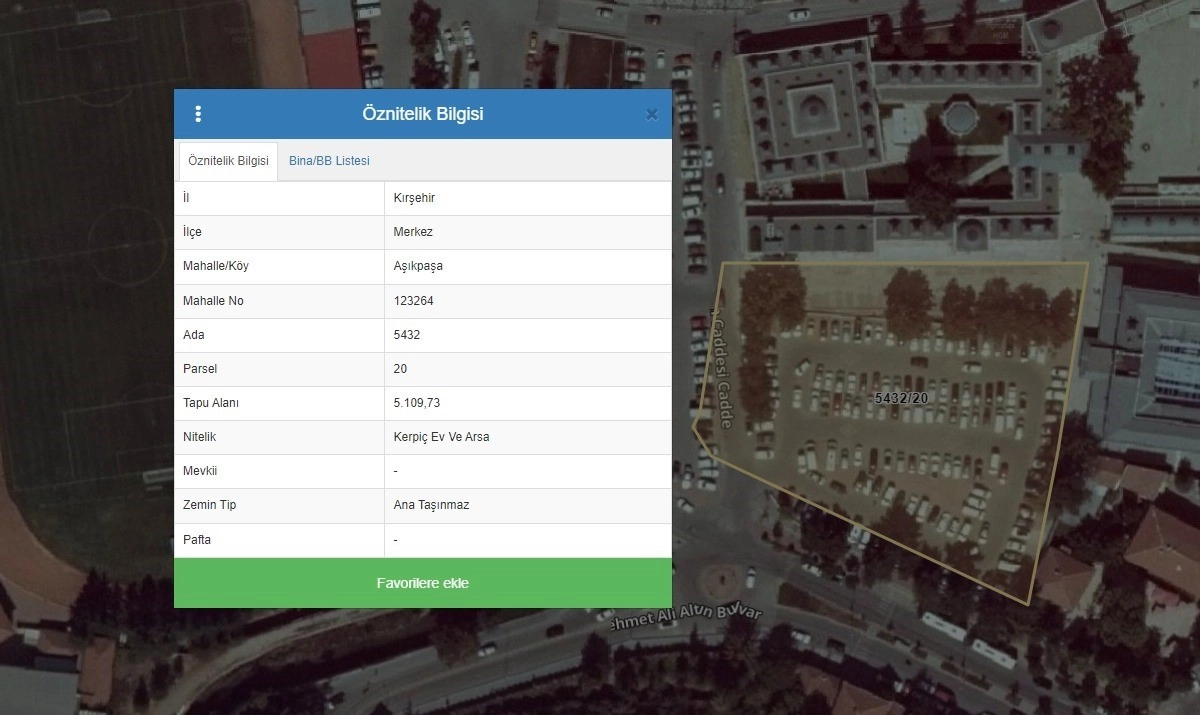Image resolution: width=1200 pixels, height=715 pixels.
Task: Click the Kırşehir value in the İl row
Action: [414, 198]
